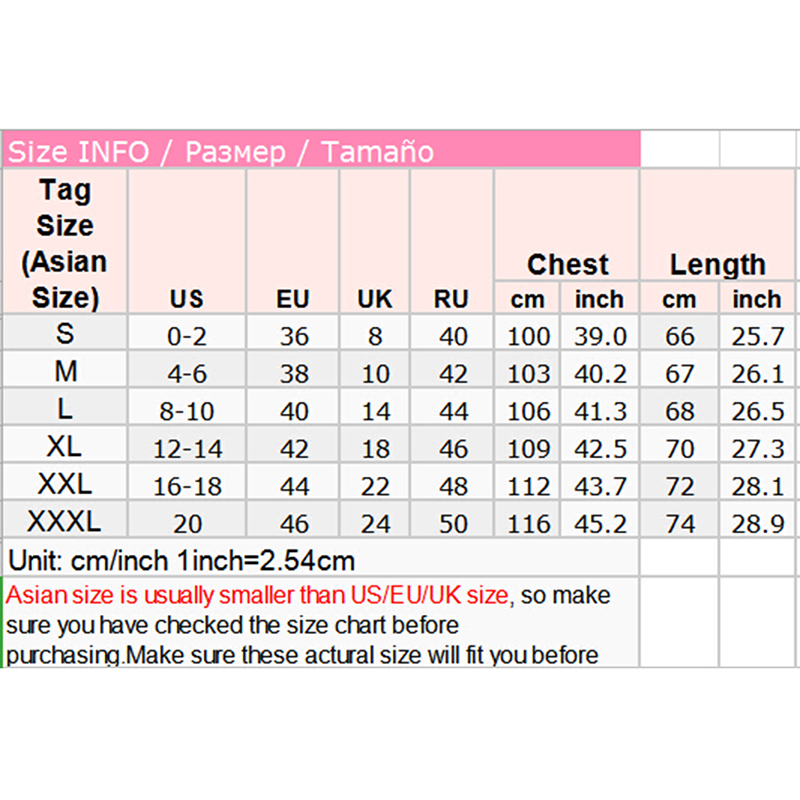Screen dimensions: 800x800
Task: Select the length '28.9' inch cell
Action: coord(757,522)
